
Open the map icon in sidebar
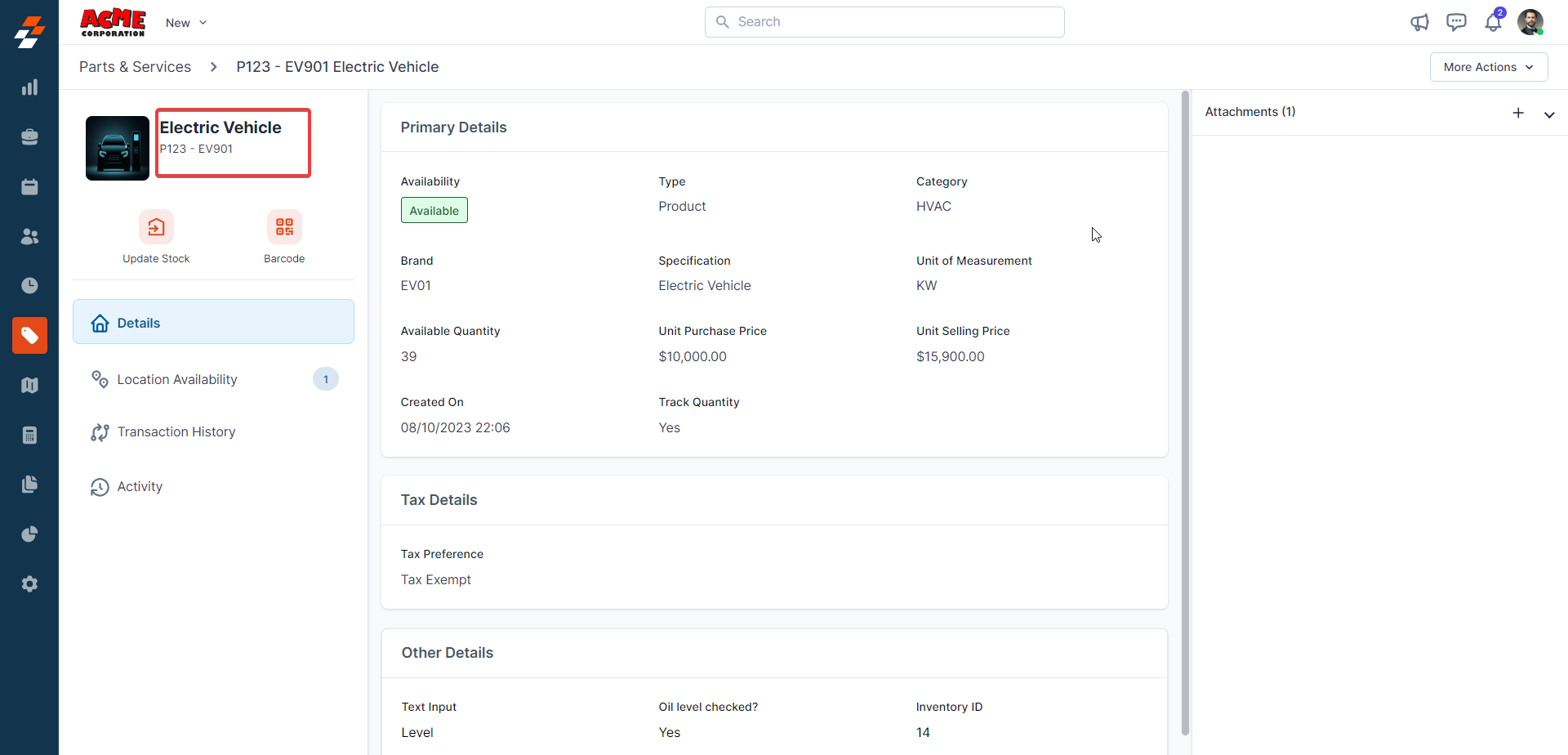pyautogui.click(x=29, y=386)
